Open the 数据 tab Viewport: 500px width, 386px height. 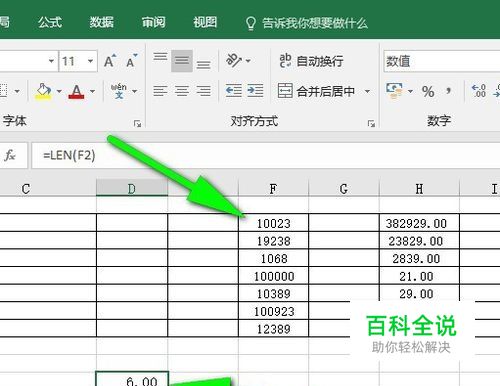[102, 22]
